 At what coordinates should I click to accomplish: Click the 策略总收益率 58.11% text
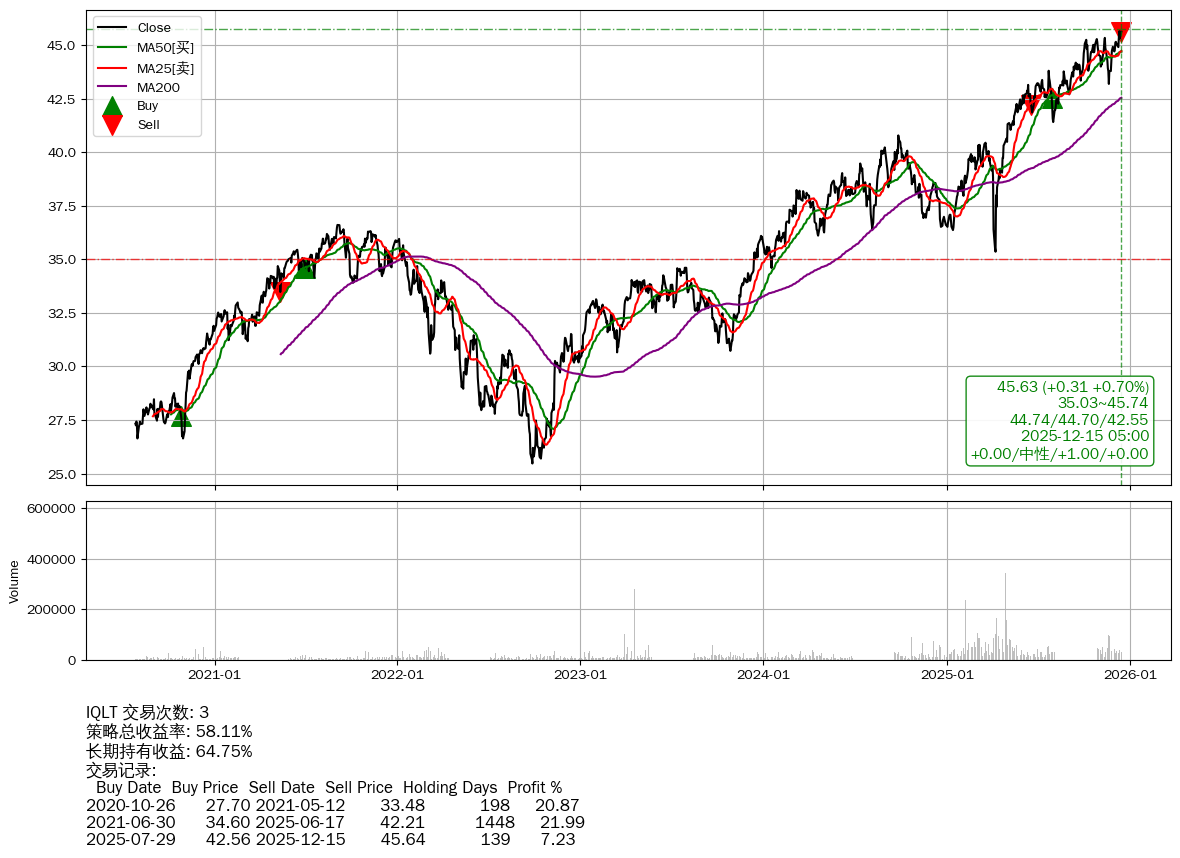tap(169, 732)
